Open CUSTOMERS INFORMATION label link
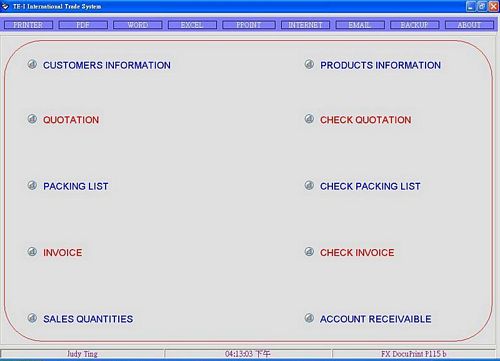 (x=107, y=65)
